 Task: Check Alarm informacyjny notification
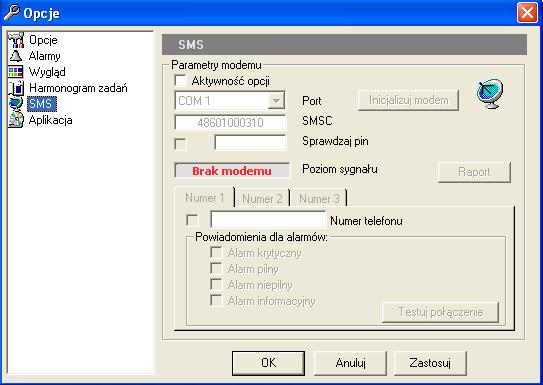pyautogui.click(x=216, y=300)
